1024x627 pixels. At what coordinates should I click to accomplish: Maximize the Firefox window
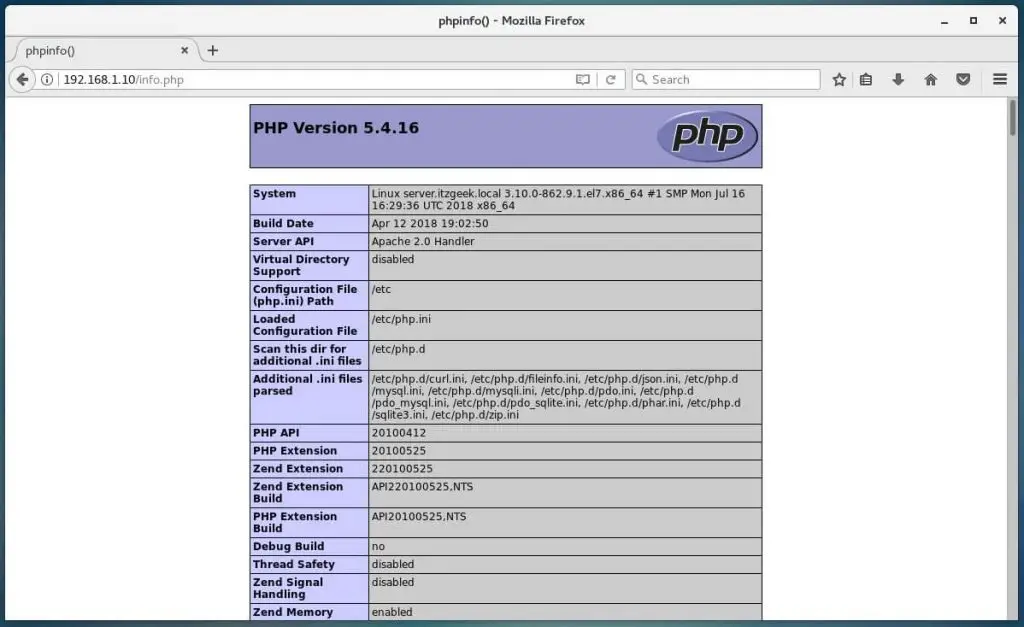973,21
